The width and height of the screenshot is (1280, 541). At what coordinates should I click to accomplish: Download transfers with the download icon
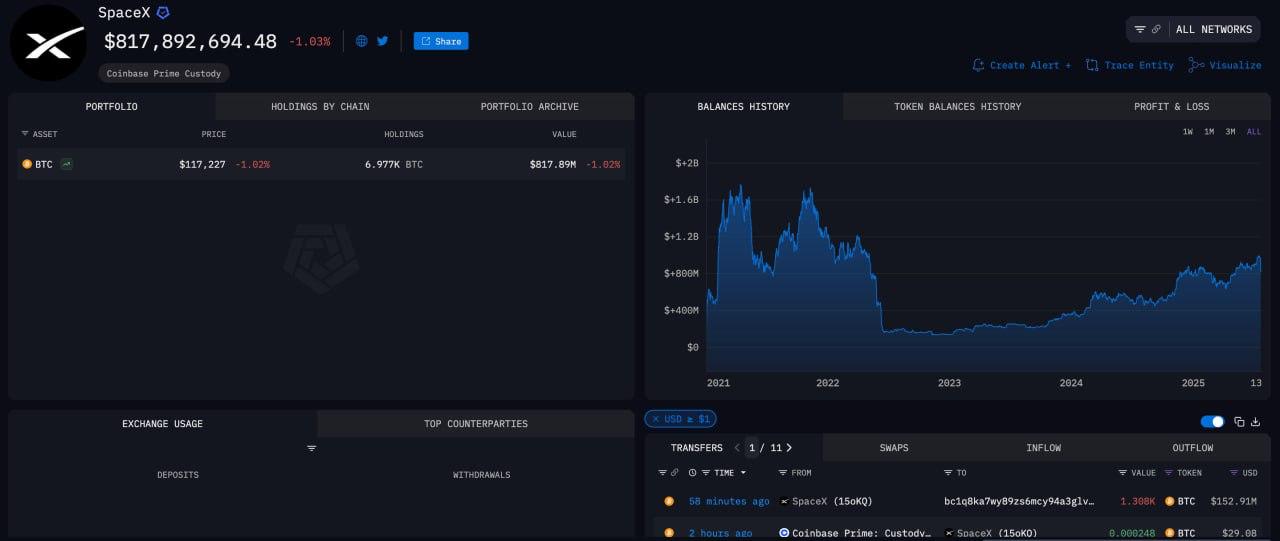coord(1256,422)
